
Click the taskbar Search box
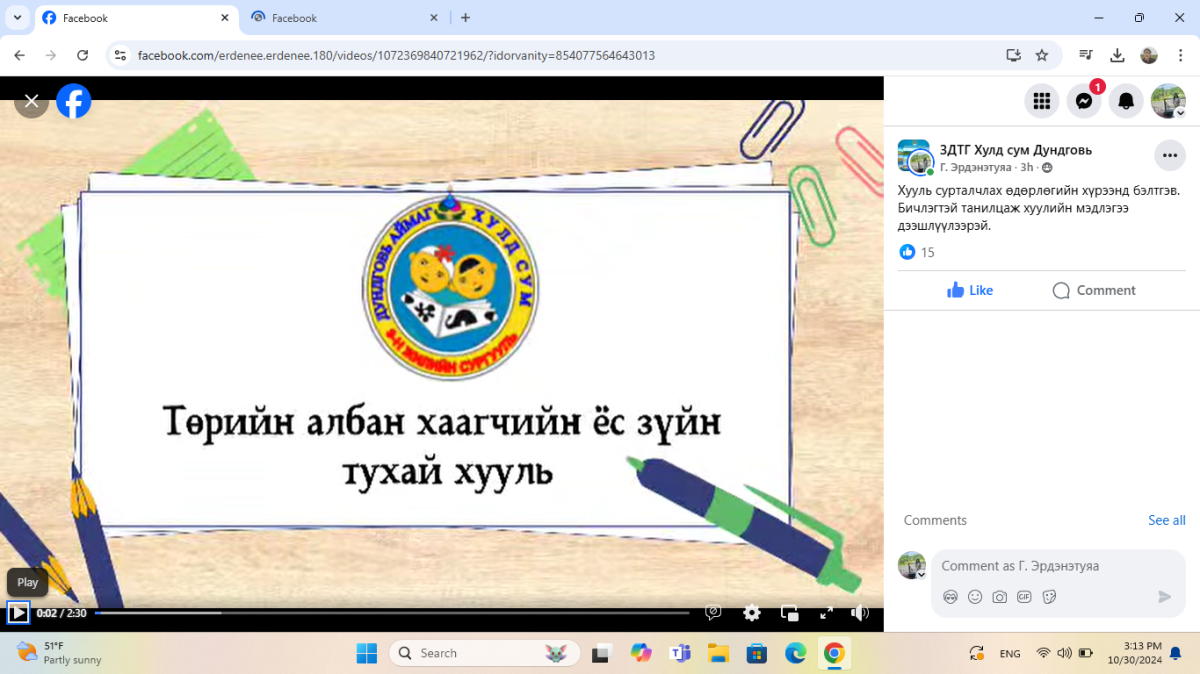click(485, 653)
